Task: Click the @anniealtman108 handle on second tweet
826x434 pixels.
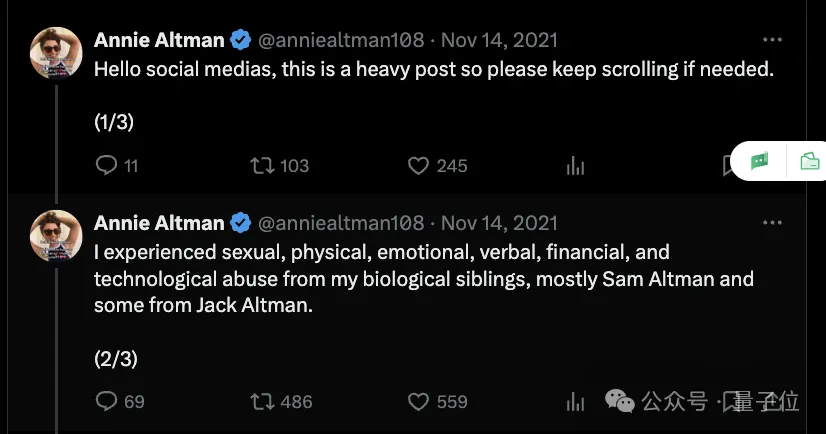Action: click(341, 222)
